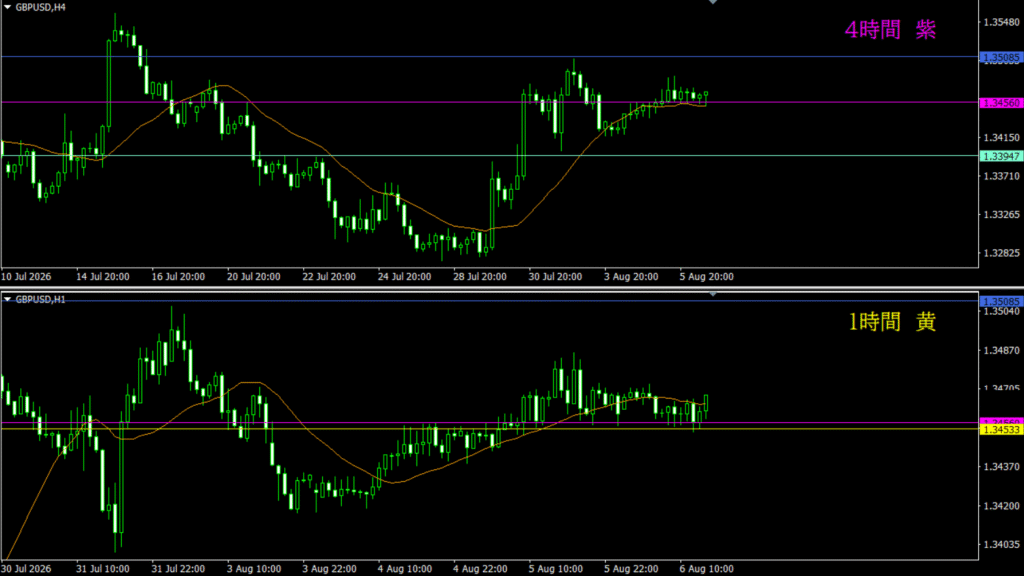Click the 1.35480 price scale value
Screen dimensions: 1024x576
pos(1001,22)
